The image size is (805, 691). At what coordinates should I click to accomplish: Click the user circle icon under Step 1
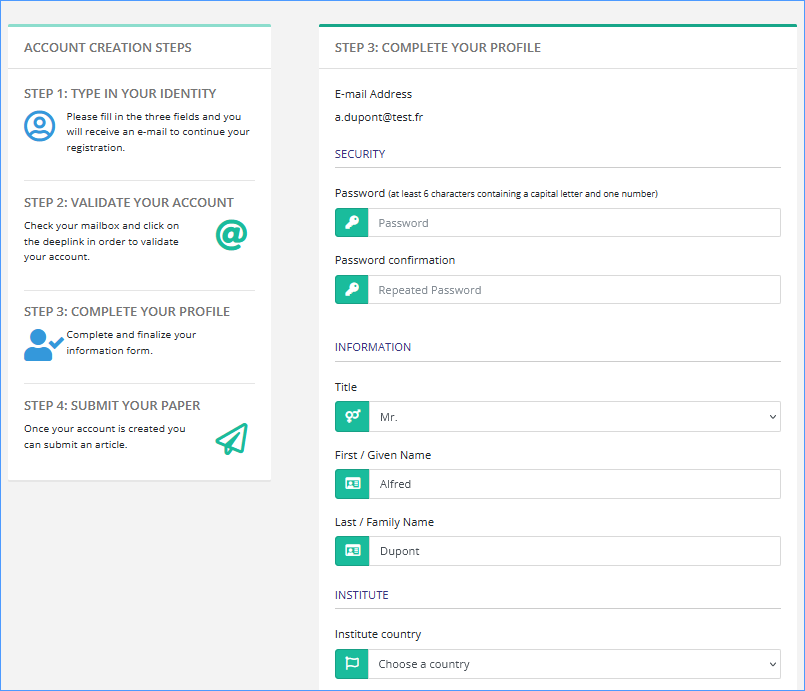[x=39, y=126]
